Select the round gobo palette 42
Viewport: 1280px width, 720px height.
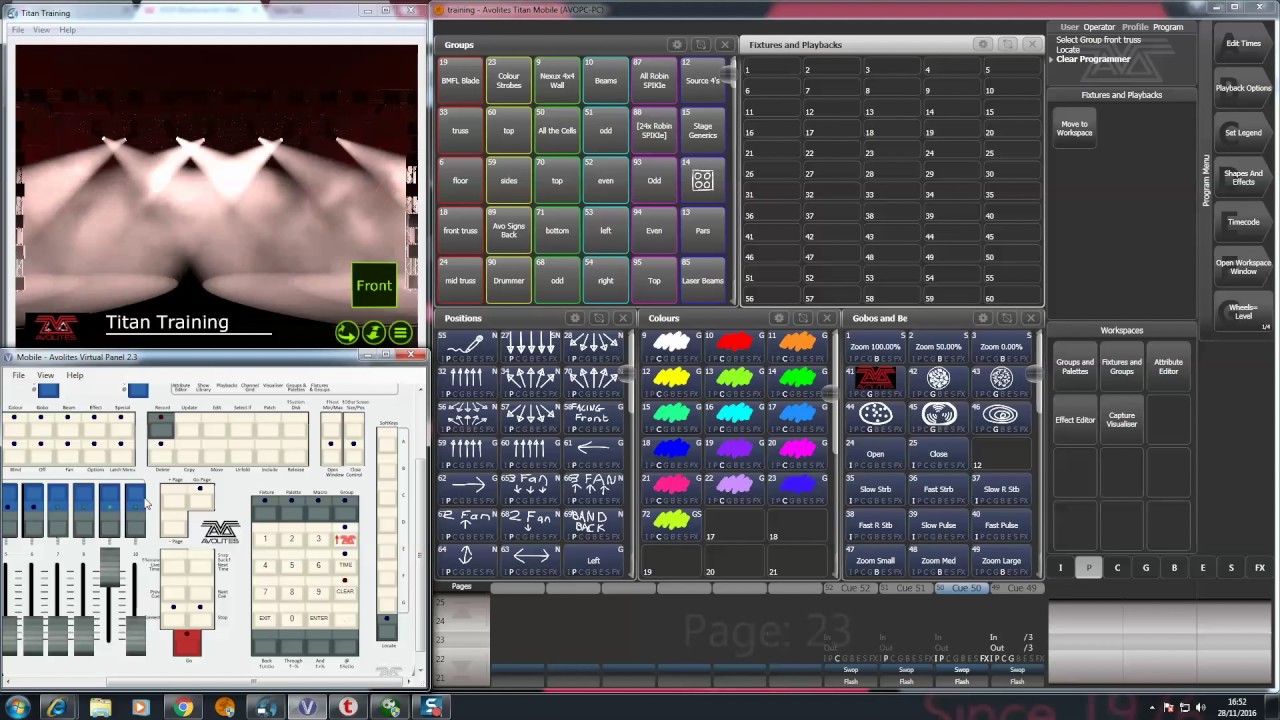(938, 380)
